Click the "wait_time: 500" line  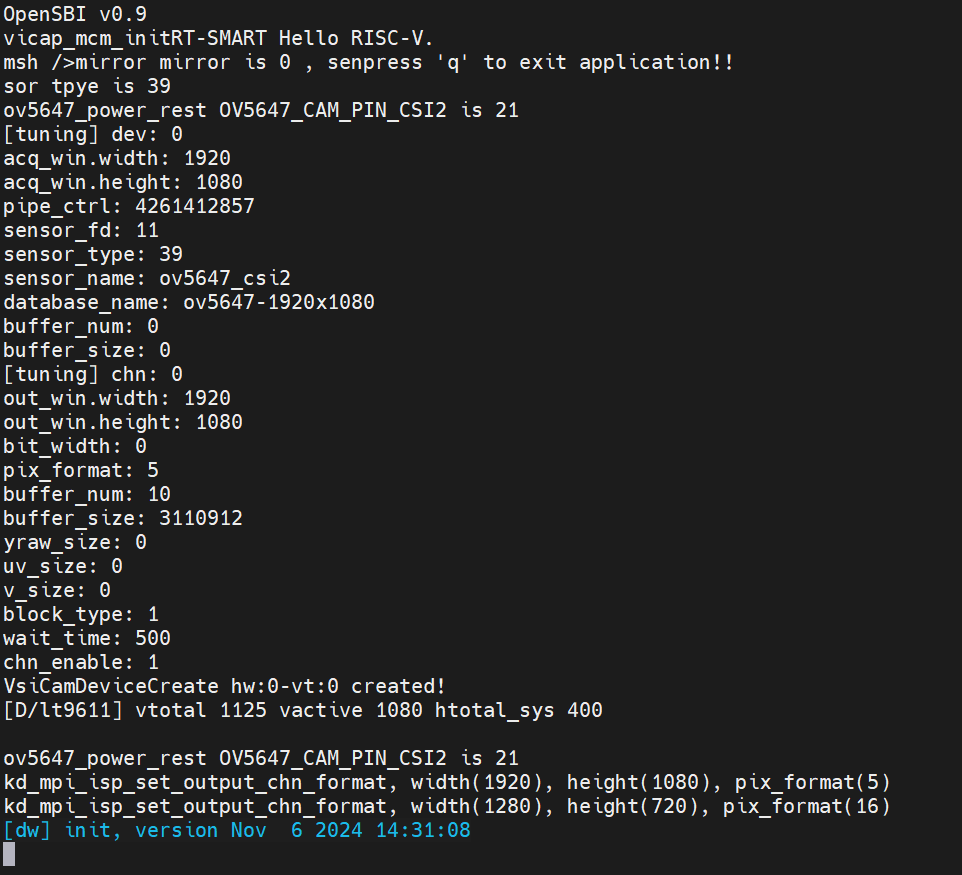[87, 638]
